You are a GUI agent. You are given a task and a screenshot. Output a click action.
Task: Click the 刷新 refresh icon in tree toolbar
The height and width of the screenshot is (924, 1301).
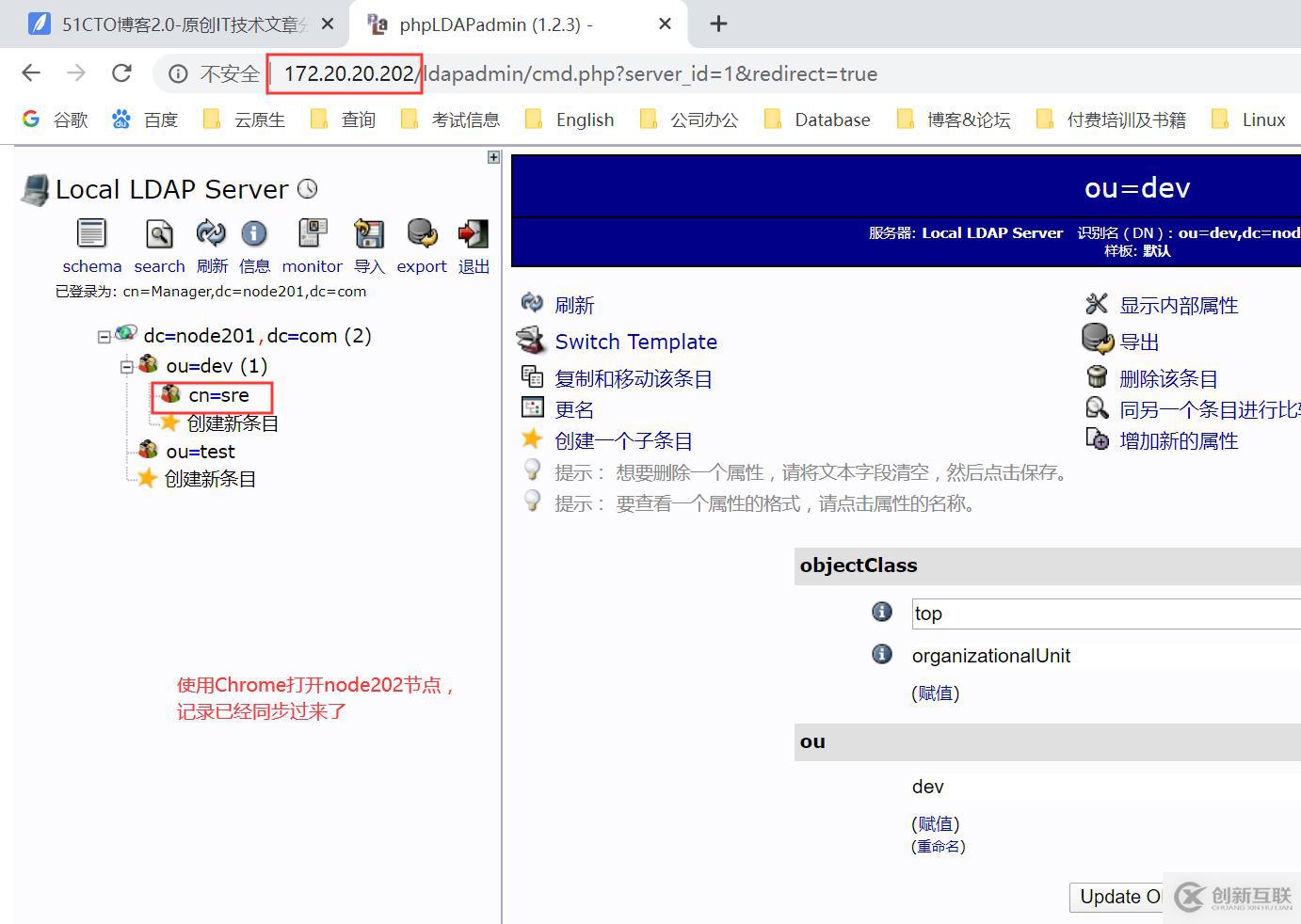point(211,232)
